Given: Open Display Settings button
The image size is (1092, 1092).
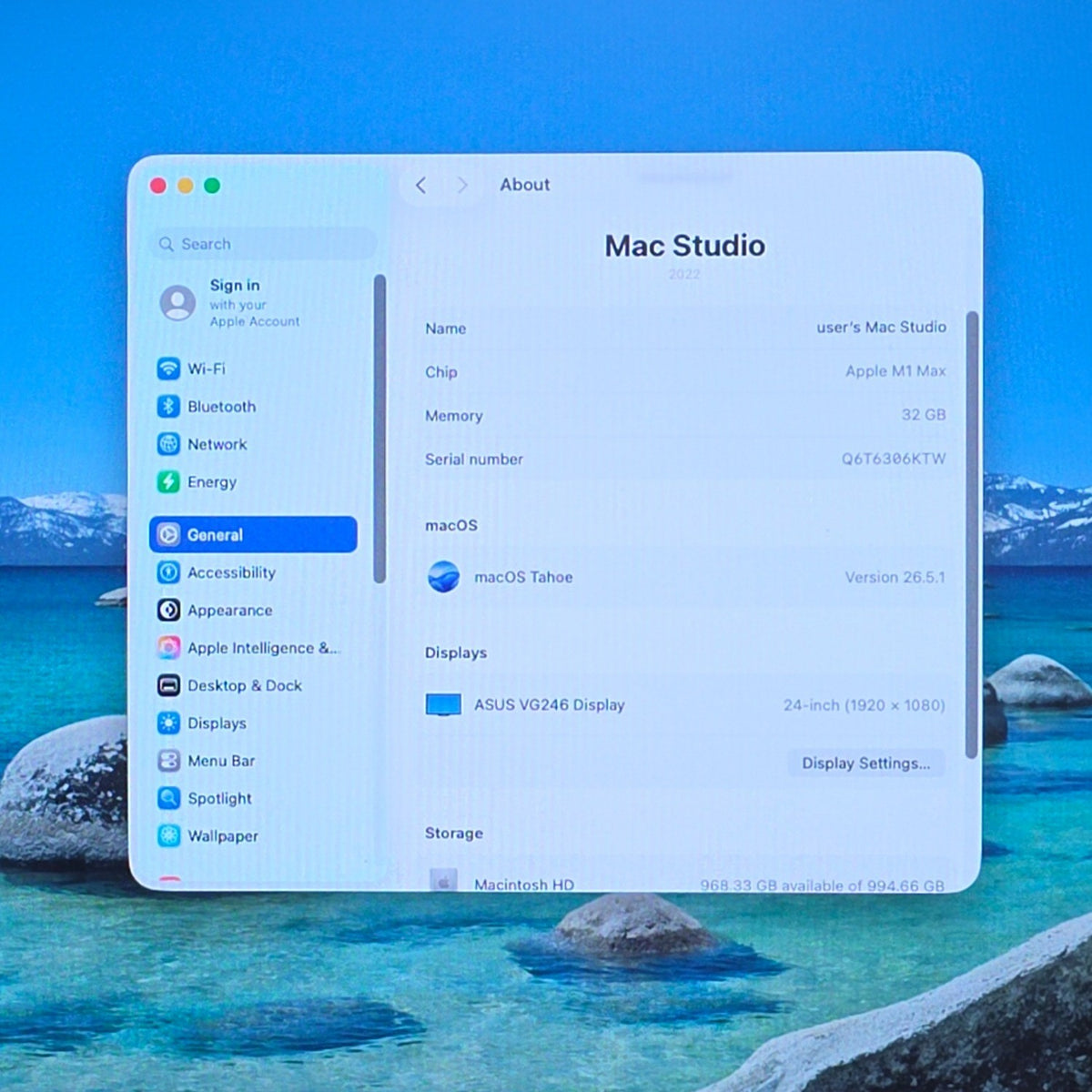Looking at the screenshot, I should coord(865,763).
